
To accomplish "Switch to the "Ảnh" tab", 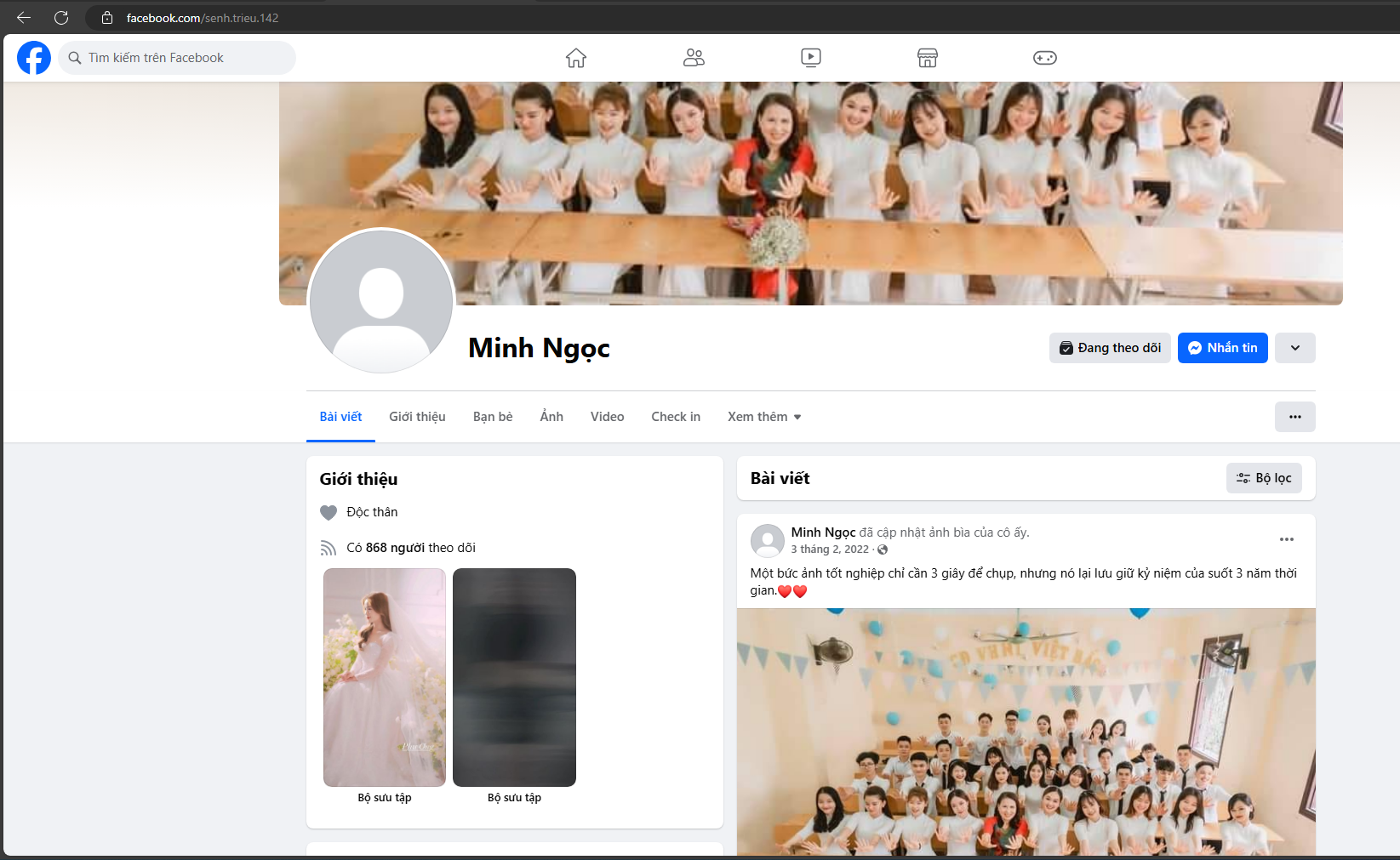I will click(x=551, y=417).
